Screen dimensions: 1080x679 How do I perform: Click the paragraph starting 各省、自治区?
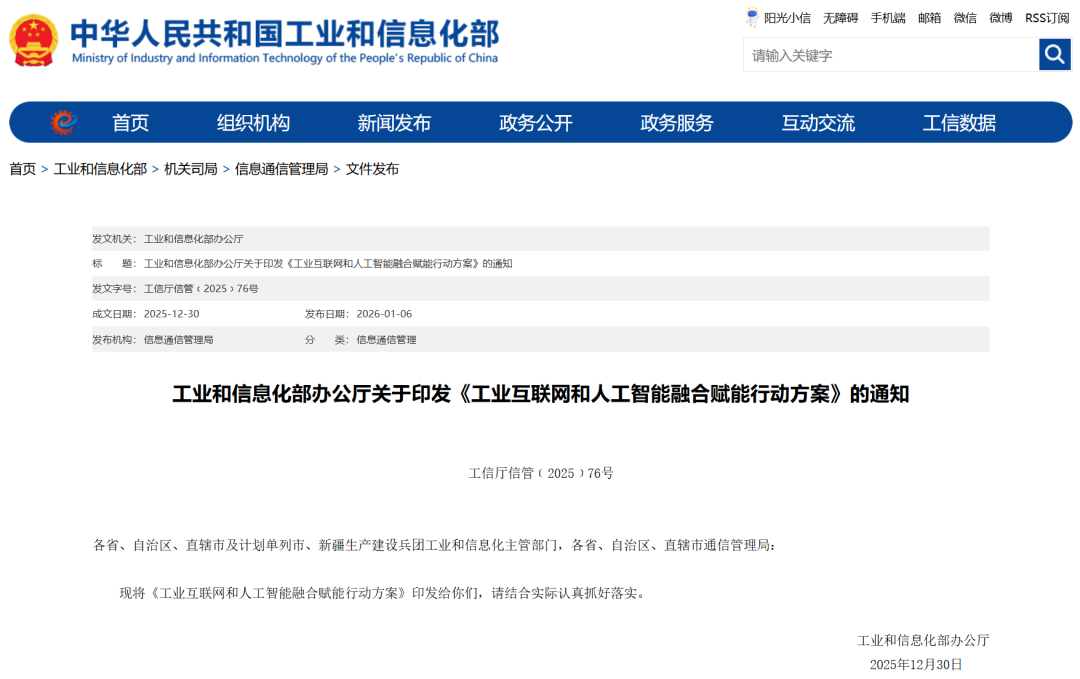[435, 545]
